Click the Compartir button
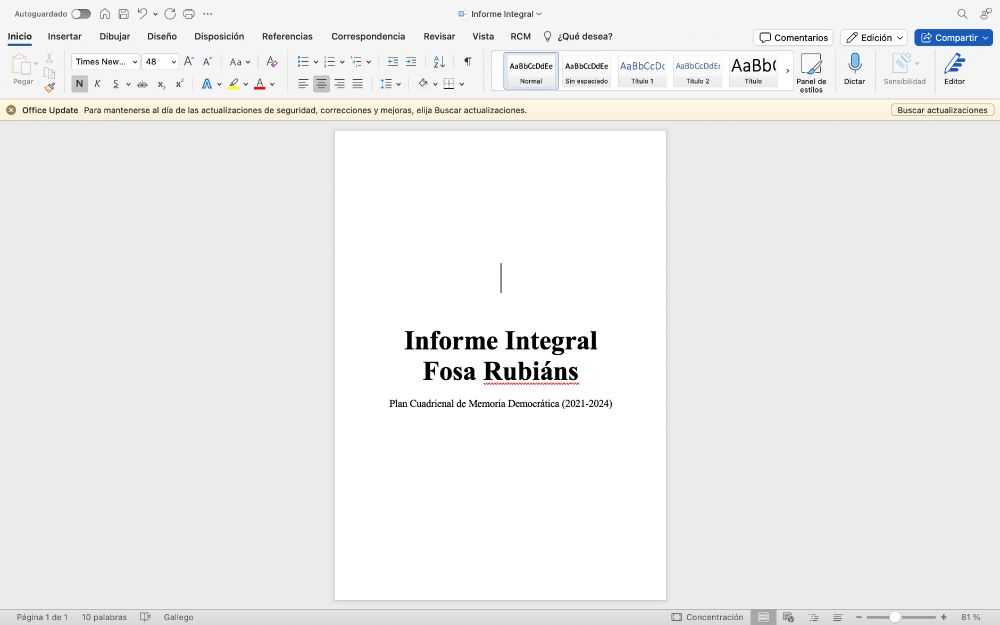 click(953, 38)
